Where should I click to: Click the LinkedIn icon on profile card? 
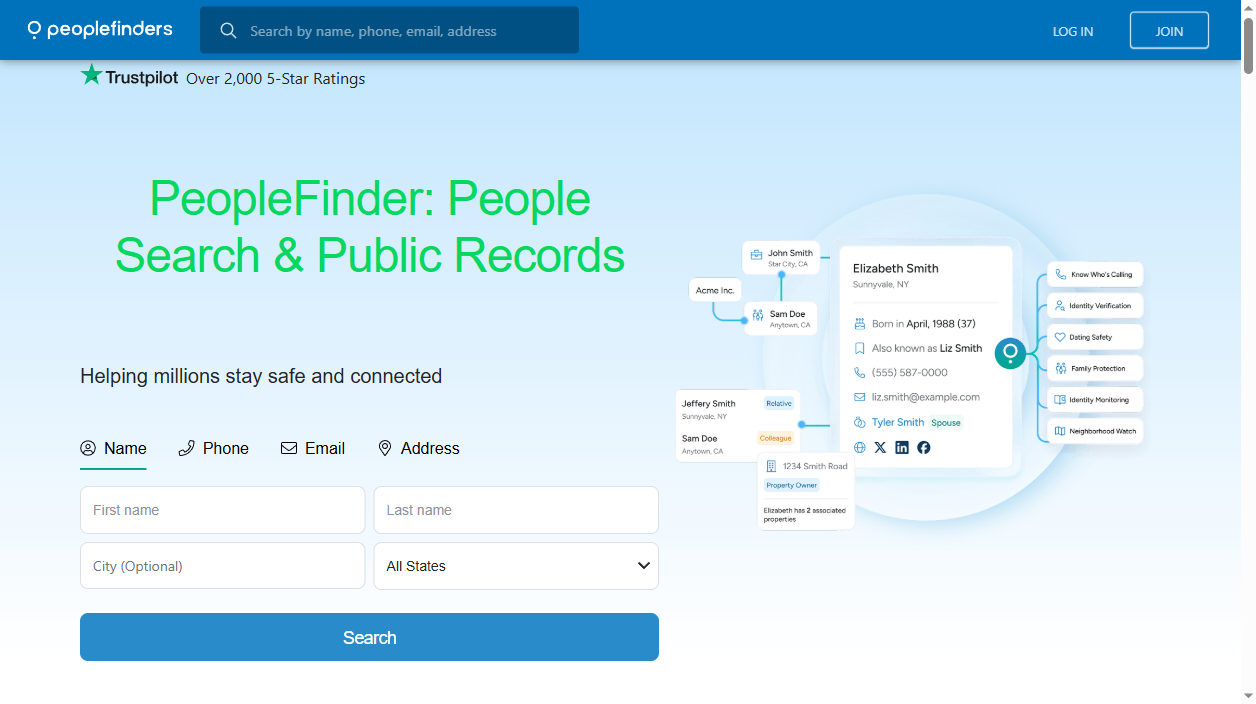pos(902,447)
